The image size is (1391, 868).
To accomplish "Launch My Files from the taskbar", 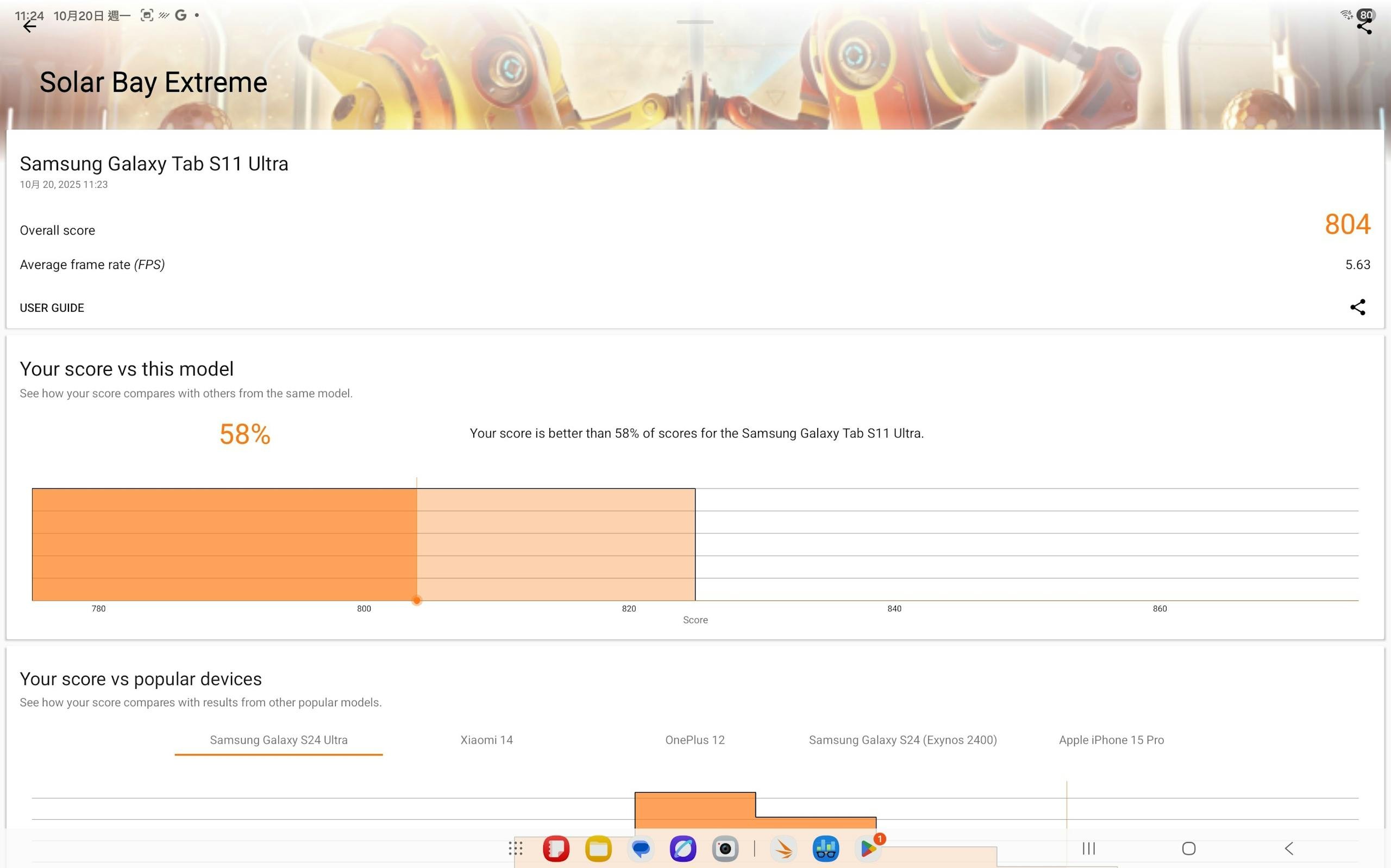I will pyautogui.click(x=598, y=848).
